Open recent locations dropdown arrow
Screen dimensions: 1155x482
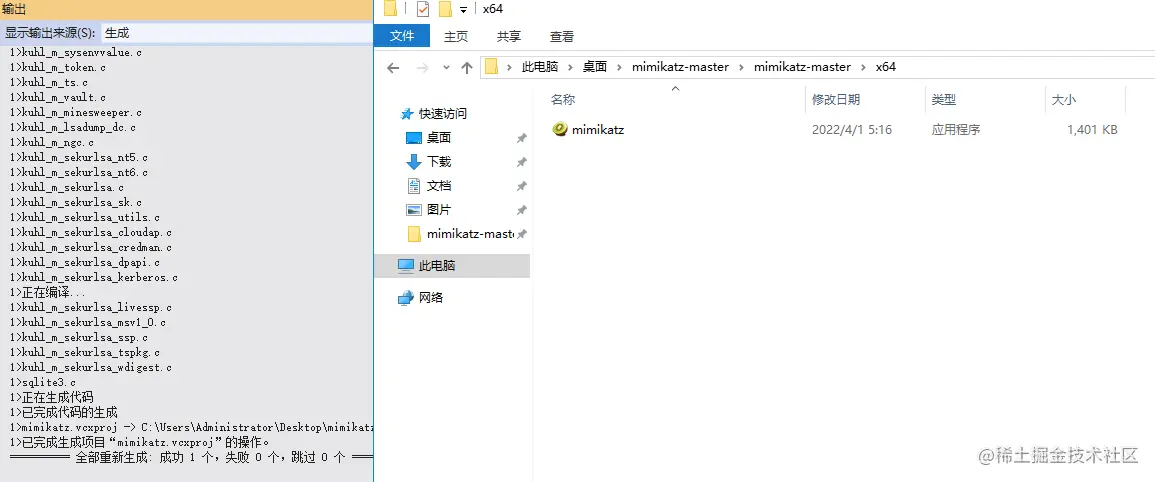446,67
